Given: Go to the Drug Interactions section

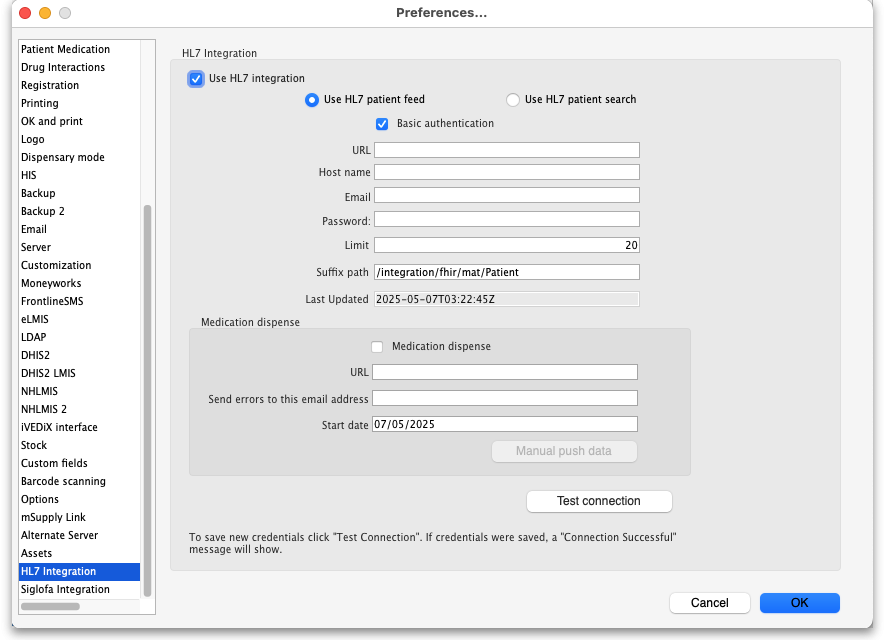Looking at the screenshot, I should 63,68.
